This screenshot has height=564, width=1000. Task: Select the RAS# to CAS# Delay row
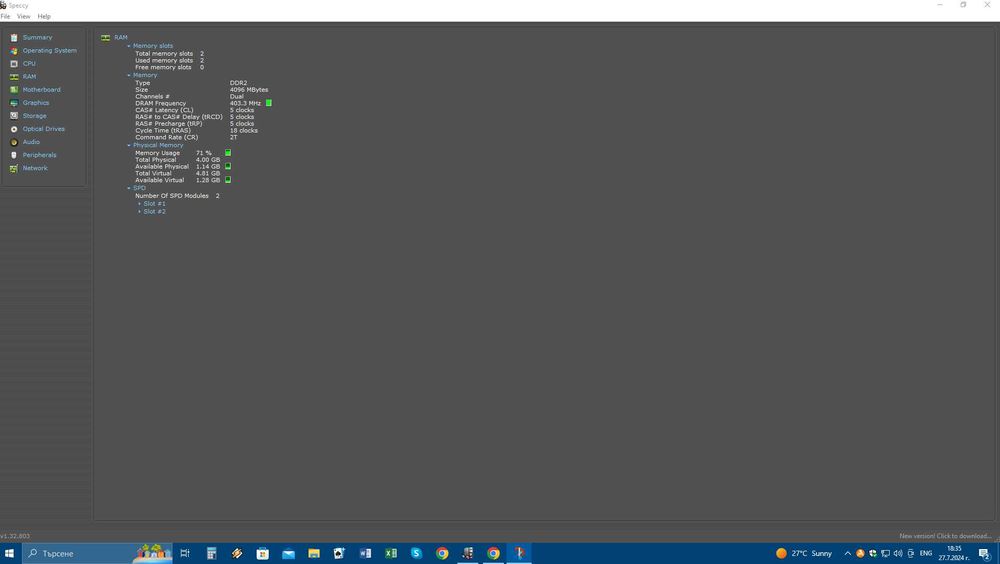195,117
